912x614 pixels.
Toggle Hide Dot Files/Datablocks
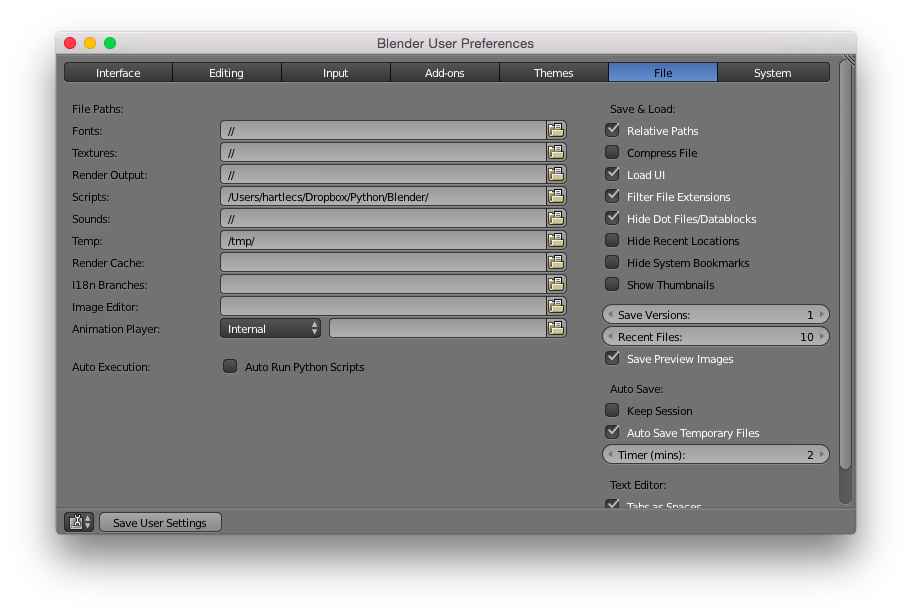coord(612,219)
